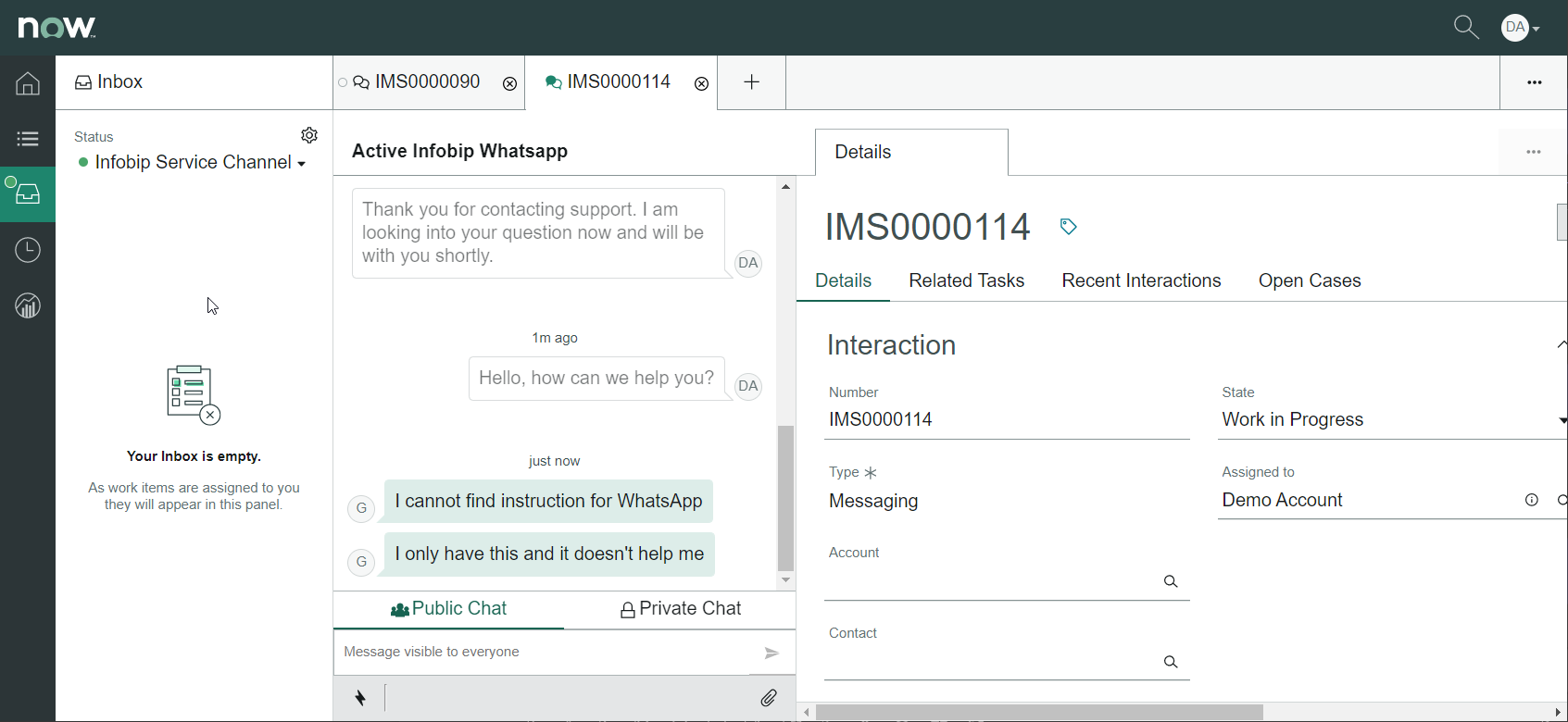Viewport: 1568px width, 722px height.
Task: Click the message visible to everyone field
Action: tap(542, 653)
